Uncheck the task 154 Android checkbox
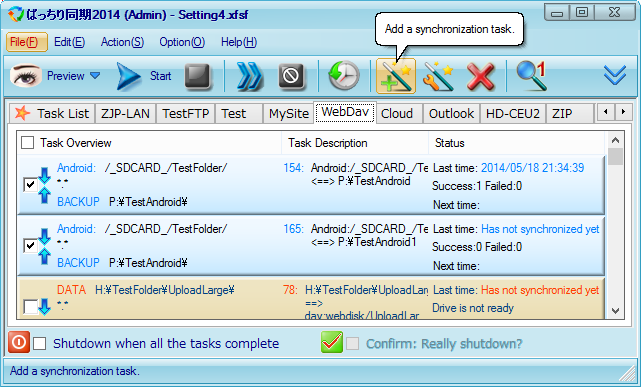The width and height of the screenshot is (641, 387). [30, 185]
